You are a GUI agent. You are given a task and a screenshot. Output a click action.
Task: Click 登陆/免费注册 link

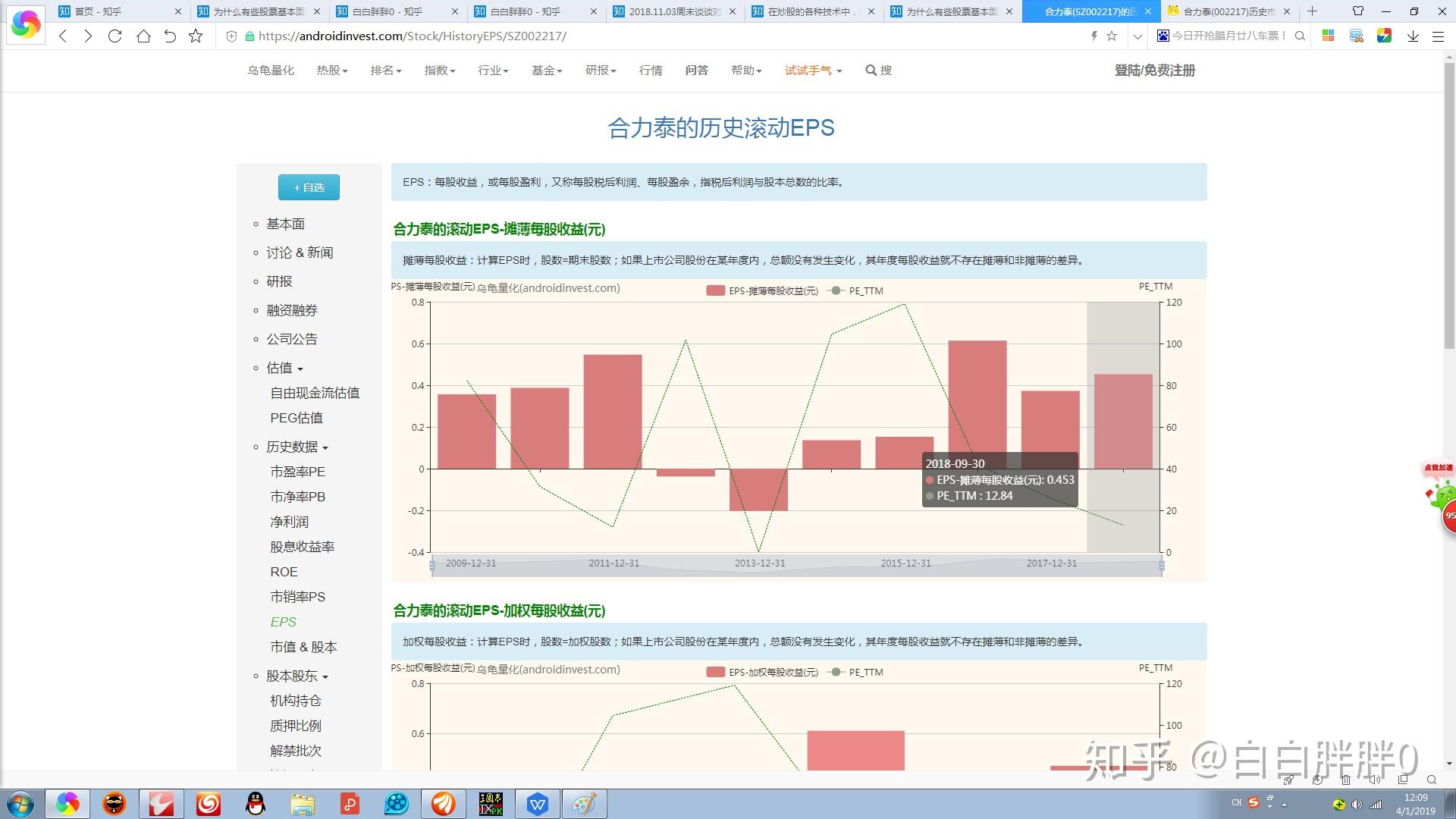pyautogui.click(x=1155, y=71)
